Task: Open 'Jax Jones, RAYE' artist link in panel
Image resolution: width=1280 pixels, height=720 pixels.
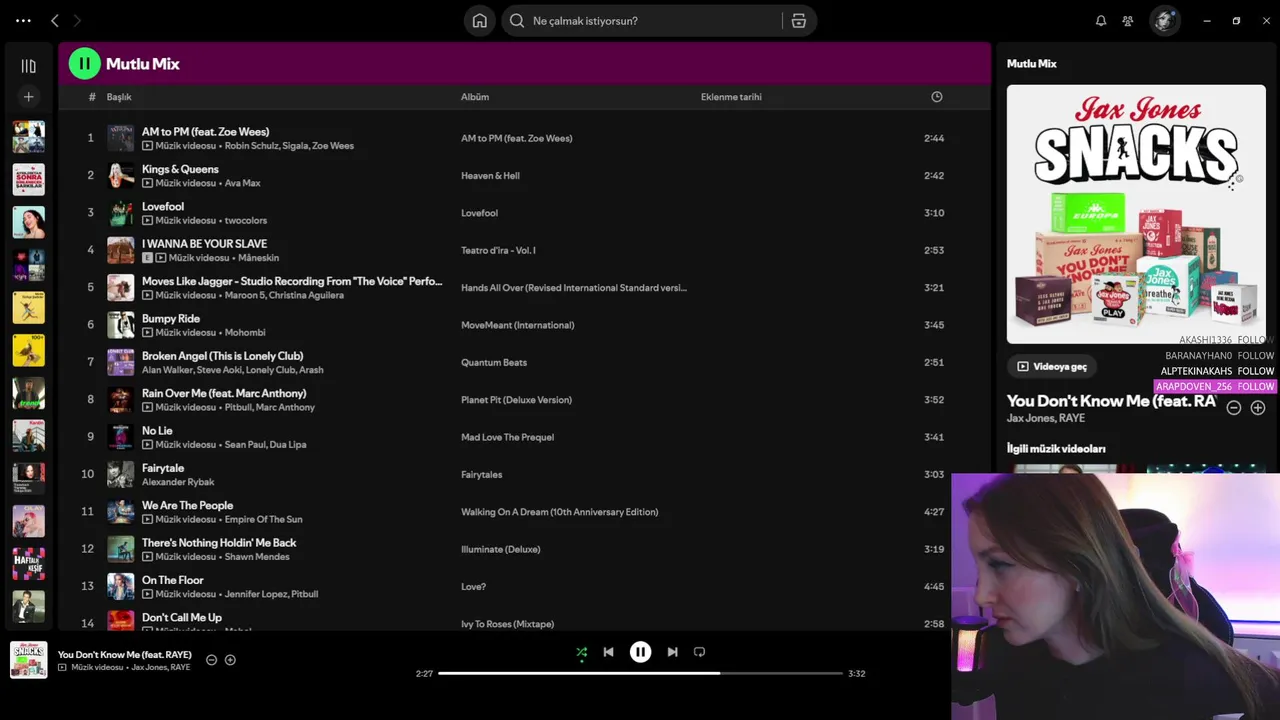Action: (1046, 418)
